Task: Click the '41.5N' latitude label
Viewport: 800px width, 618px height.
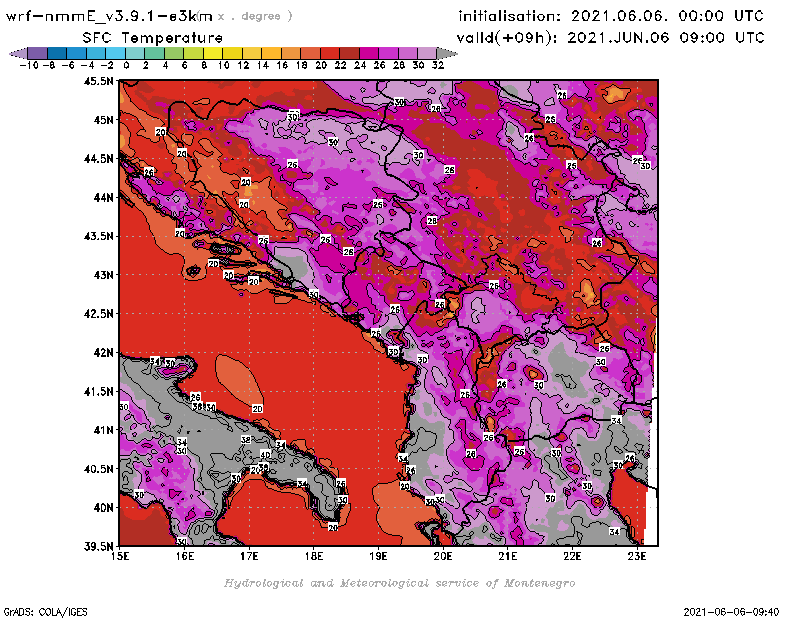Action: pyautogui.click(x=98, y=391)
